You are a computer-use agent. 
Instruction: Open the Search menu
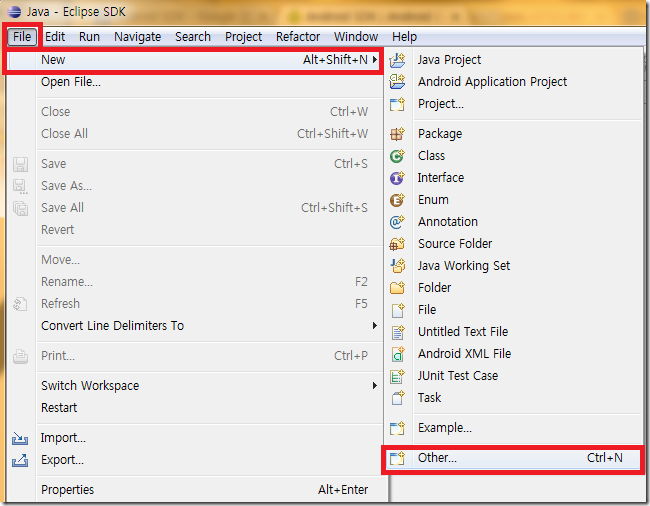click(193, 37)
